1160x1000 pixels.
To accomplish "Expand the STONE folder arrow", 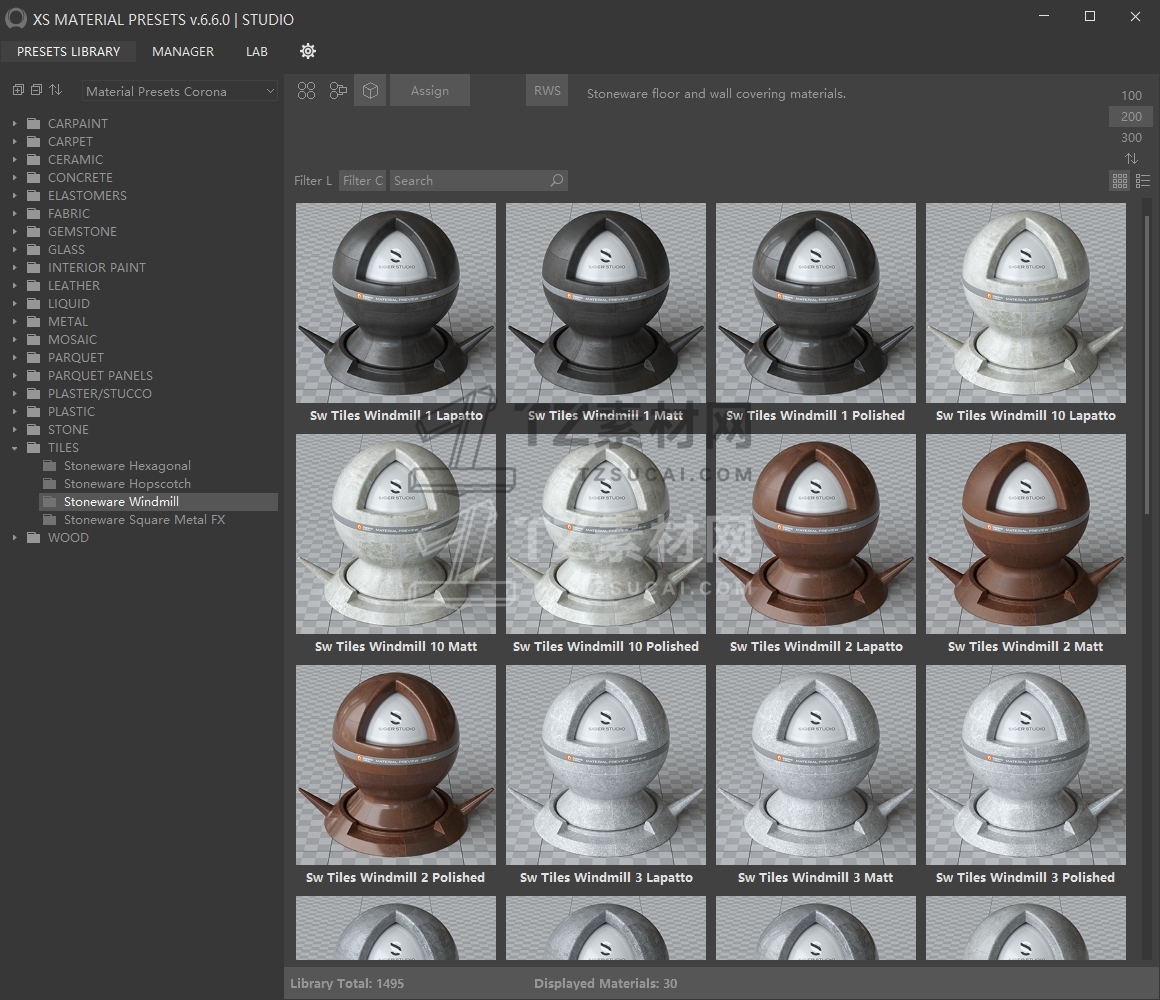I will pyautogui.click(x=14, y=430).
